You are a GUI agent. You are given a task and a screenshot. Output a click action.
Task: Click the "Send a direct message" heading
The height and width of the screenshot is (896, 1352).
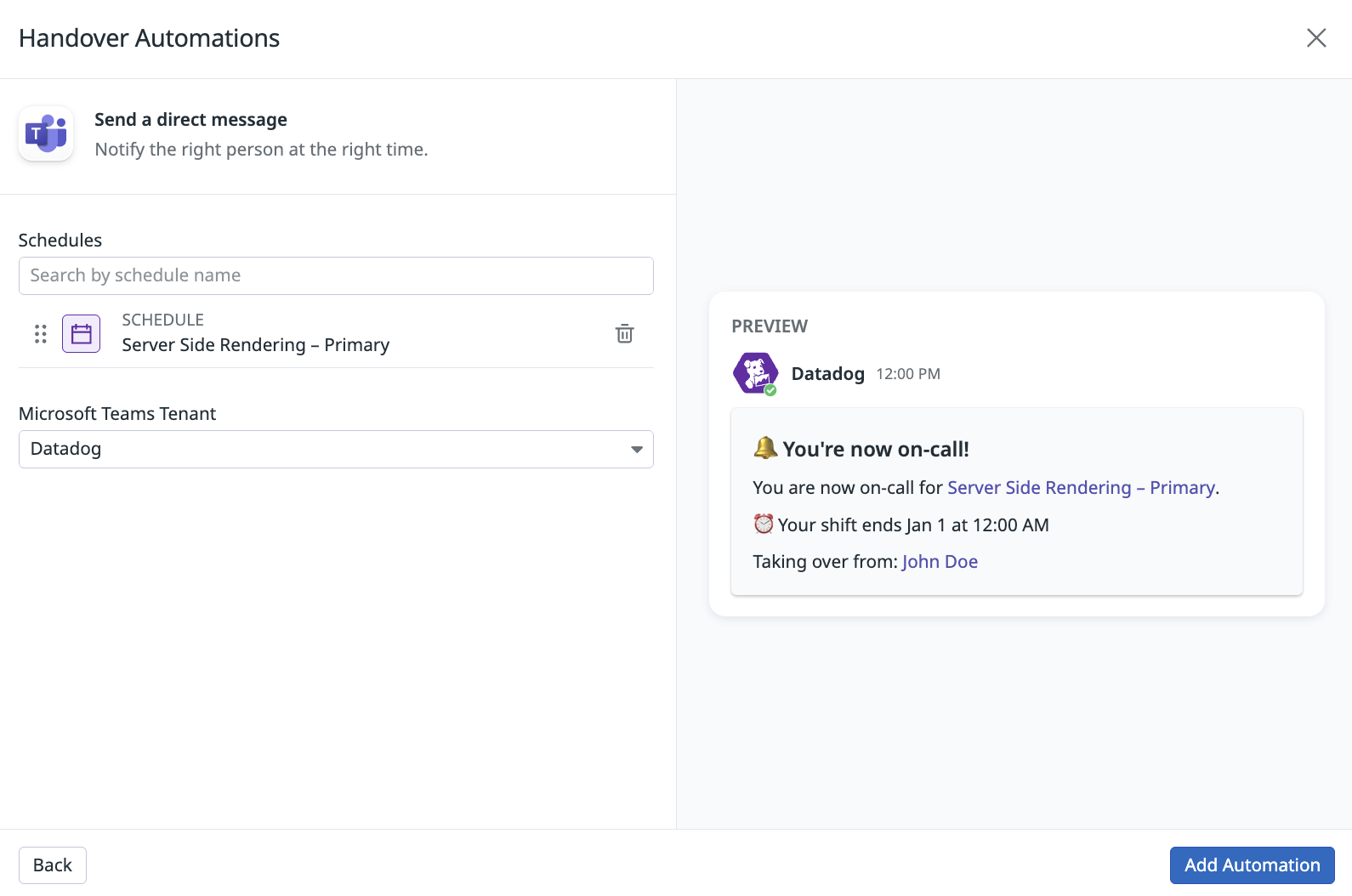tap(190, 120)
